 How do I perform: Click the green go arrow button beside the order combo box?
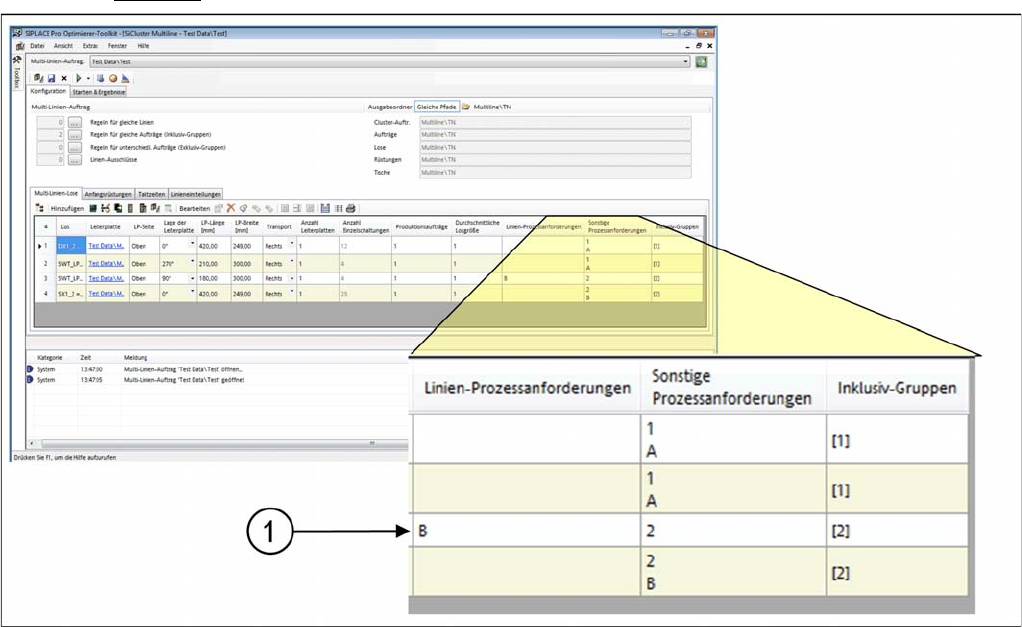pyautogui.click(x=701, y=61)
